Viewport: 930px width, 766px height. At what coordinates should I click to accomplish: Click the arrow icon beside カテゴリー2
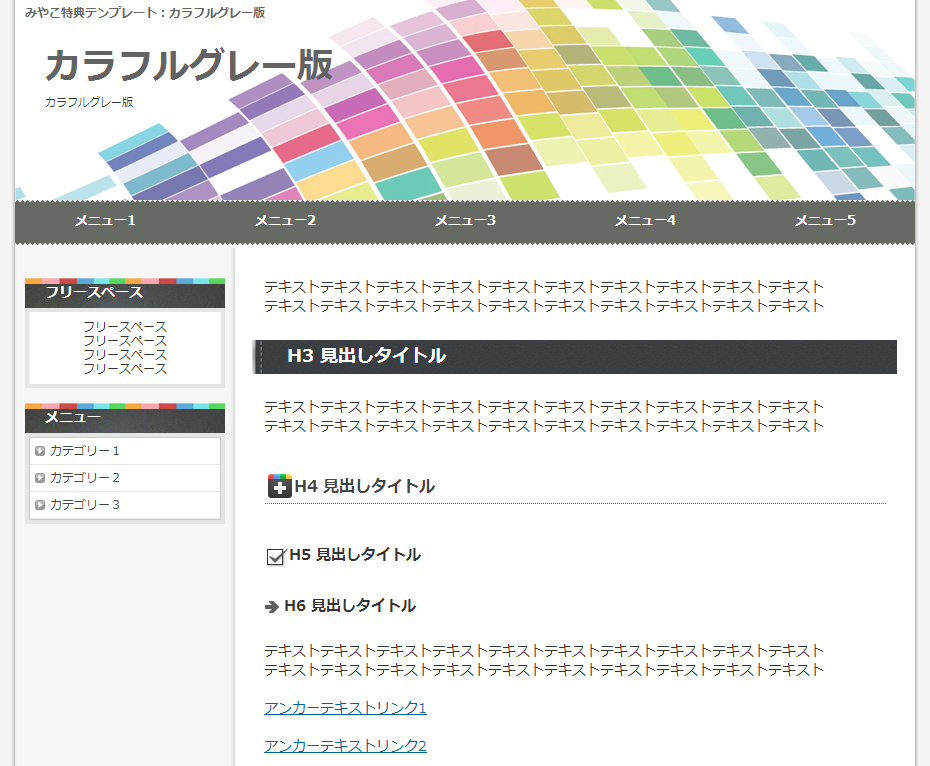tap(40, 478)
